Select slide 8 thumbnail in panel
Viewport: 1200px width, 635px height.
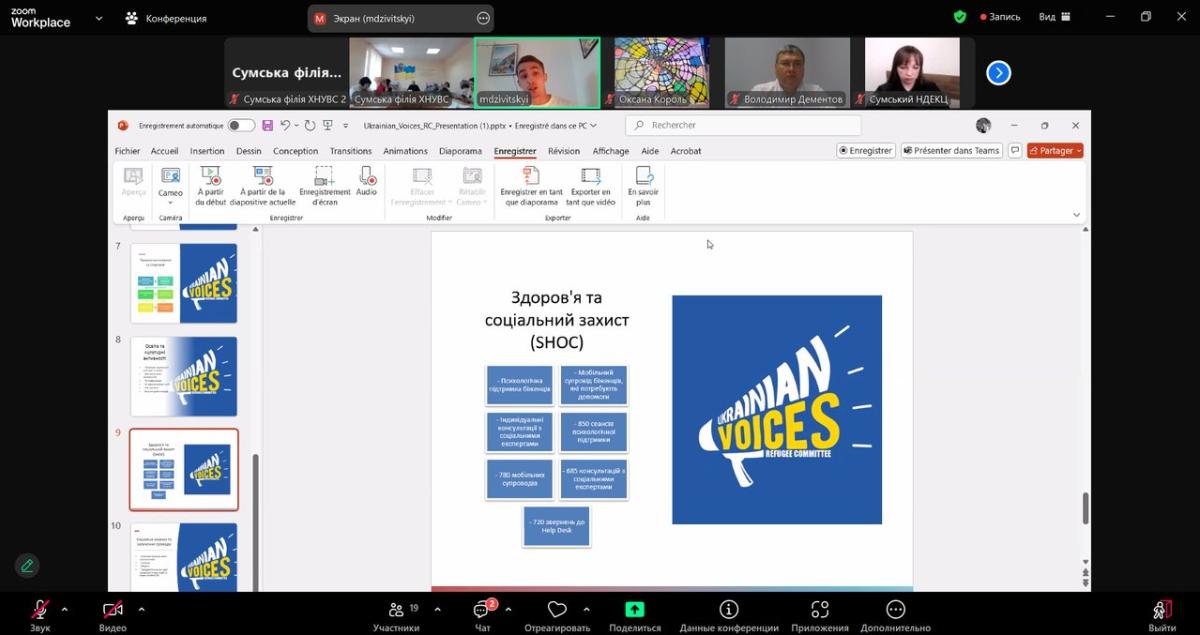click(184, 376)
